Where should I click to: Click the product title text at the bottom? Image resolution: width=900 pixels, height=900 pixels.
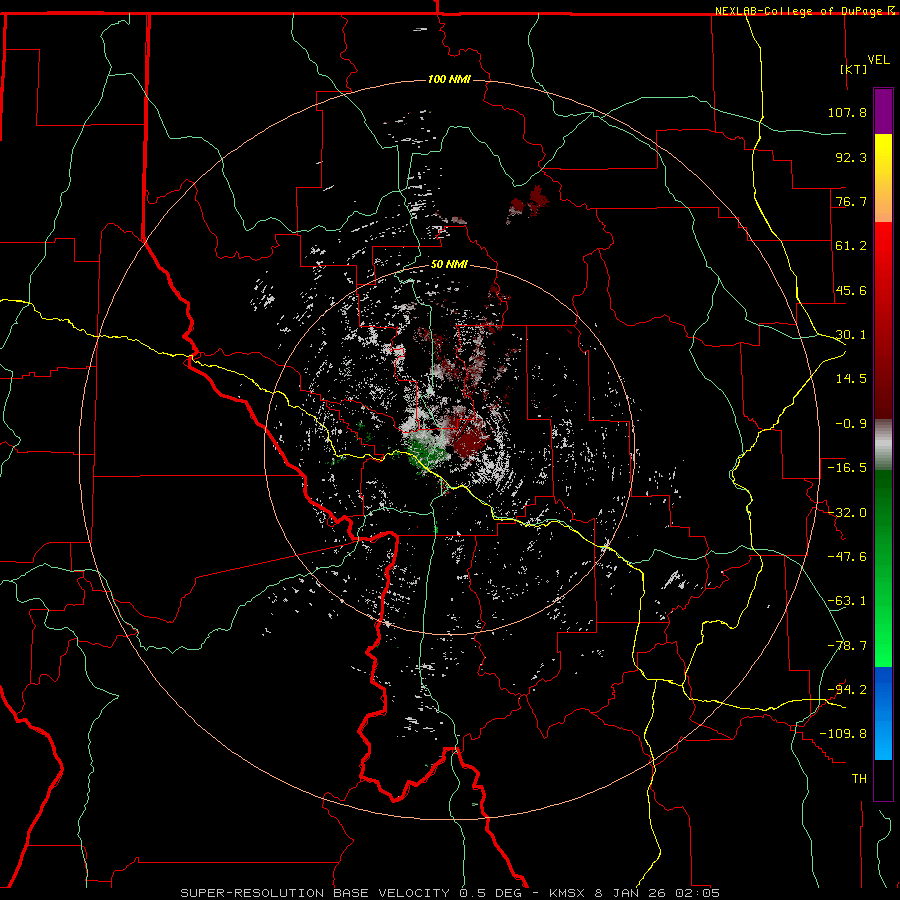450,893
